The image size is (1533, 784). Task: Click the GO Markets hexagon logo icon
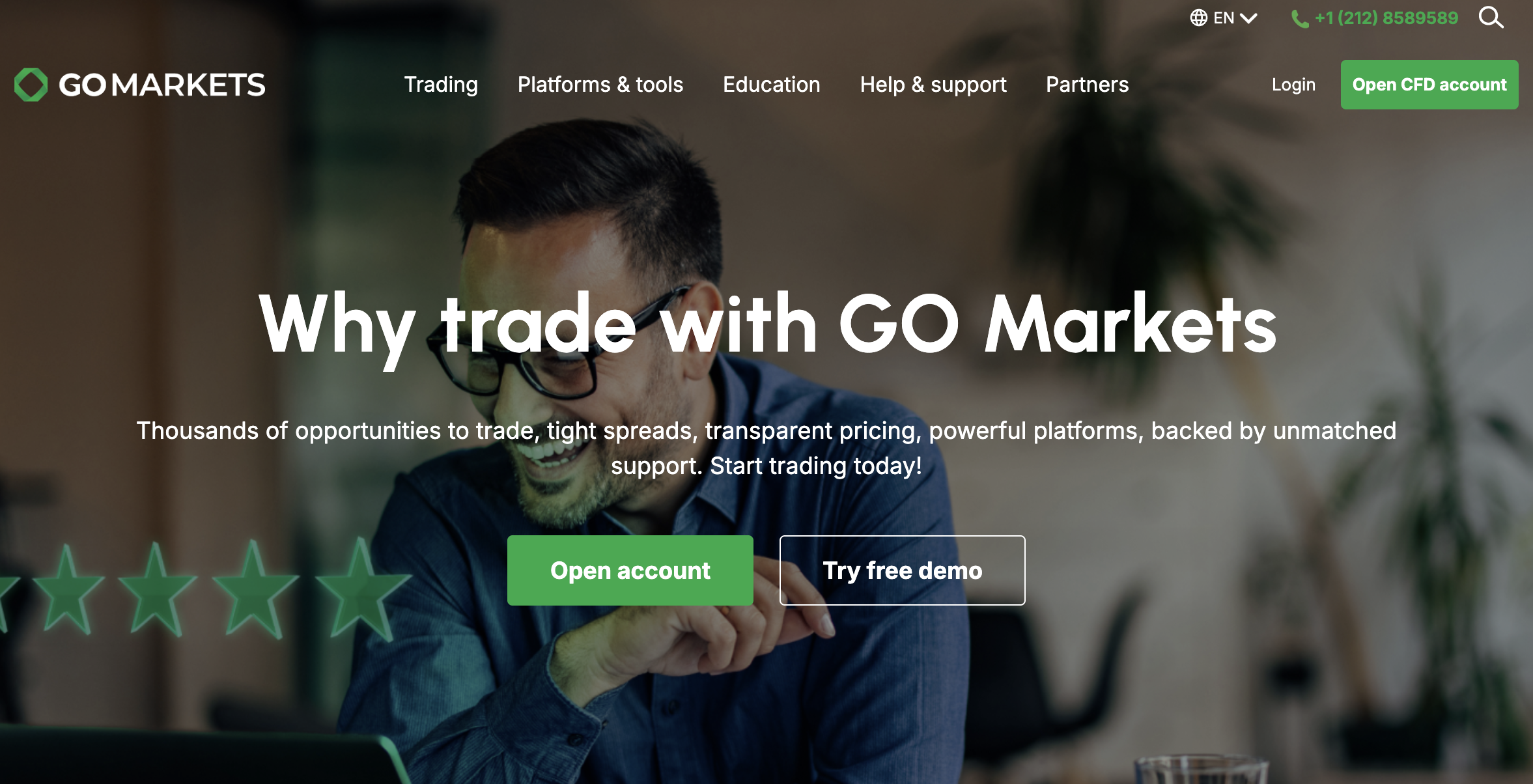click(x=31, y=85)
